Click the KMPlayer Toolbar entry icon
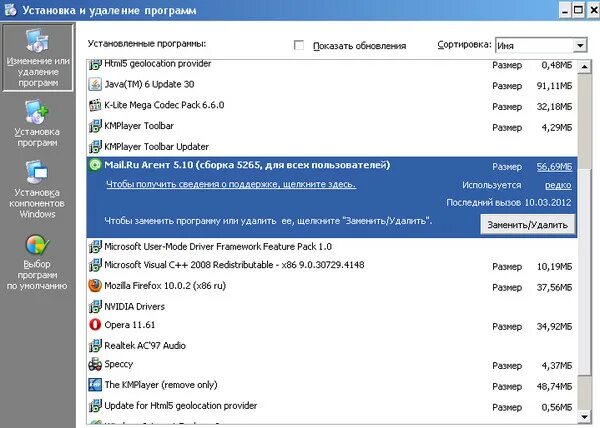The height and width of the screenshot is (428, 600). pos(95,126)
